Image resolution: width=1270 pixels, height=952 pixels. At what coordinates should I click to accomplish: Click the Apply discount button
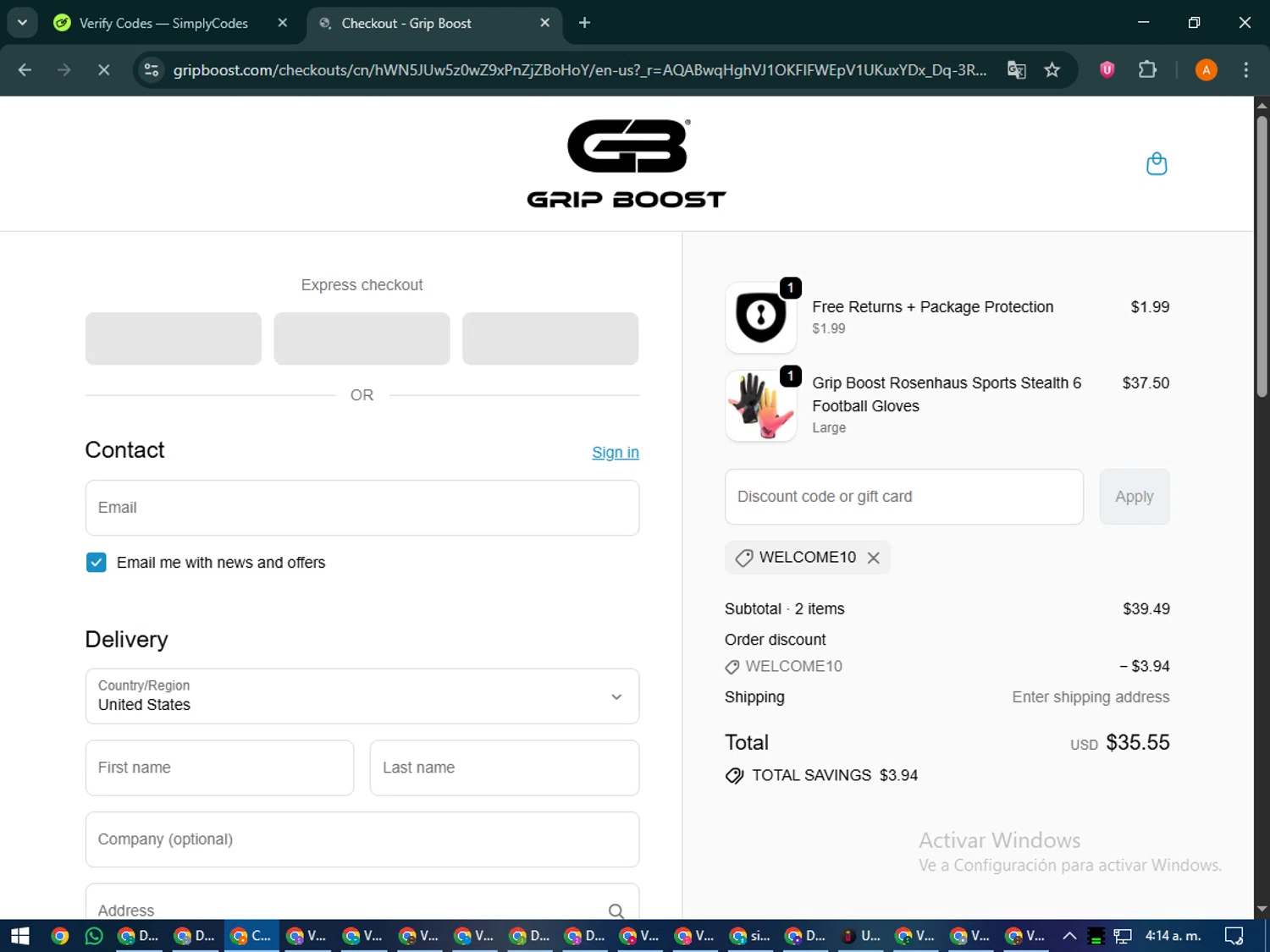(1135, 497)
